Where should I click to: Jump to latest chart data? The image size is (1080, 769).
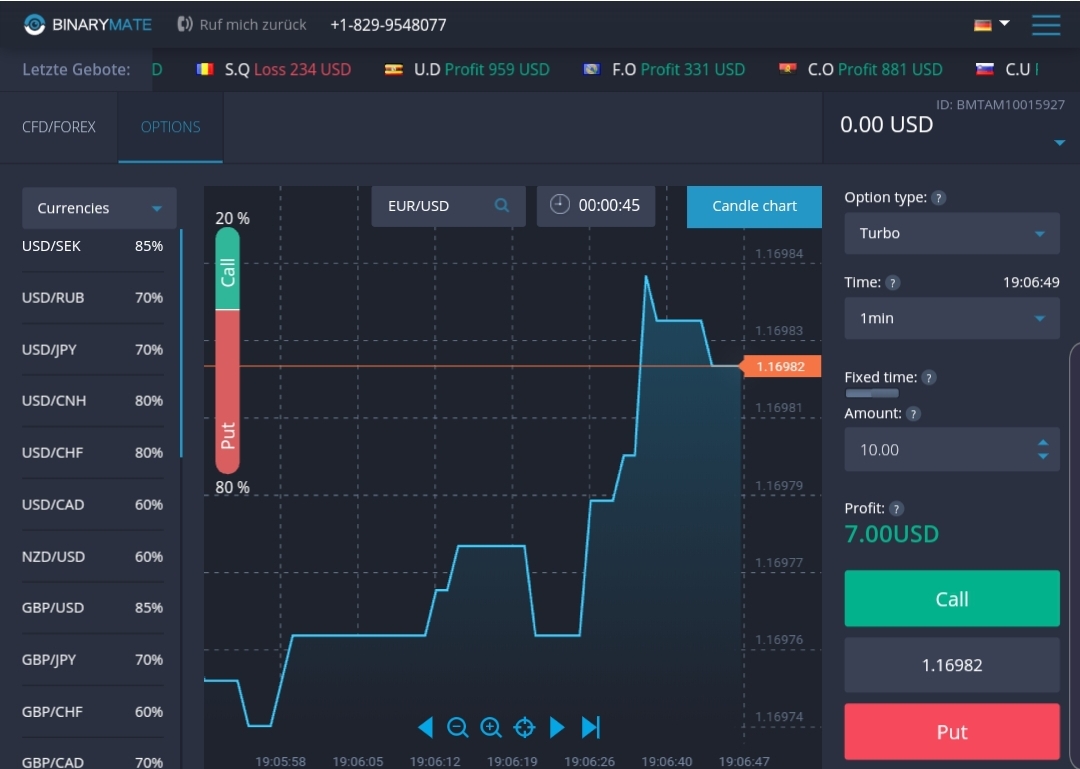(x=591, y=727)
